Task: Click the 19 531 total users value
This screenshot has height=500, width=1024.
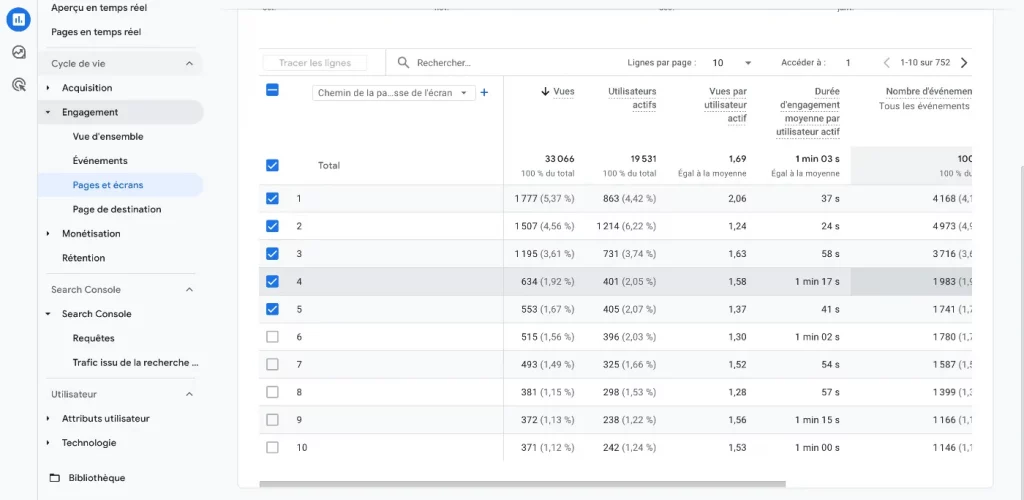Action: coord(641,159)
